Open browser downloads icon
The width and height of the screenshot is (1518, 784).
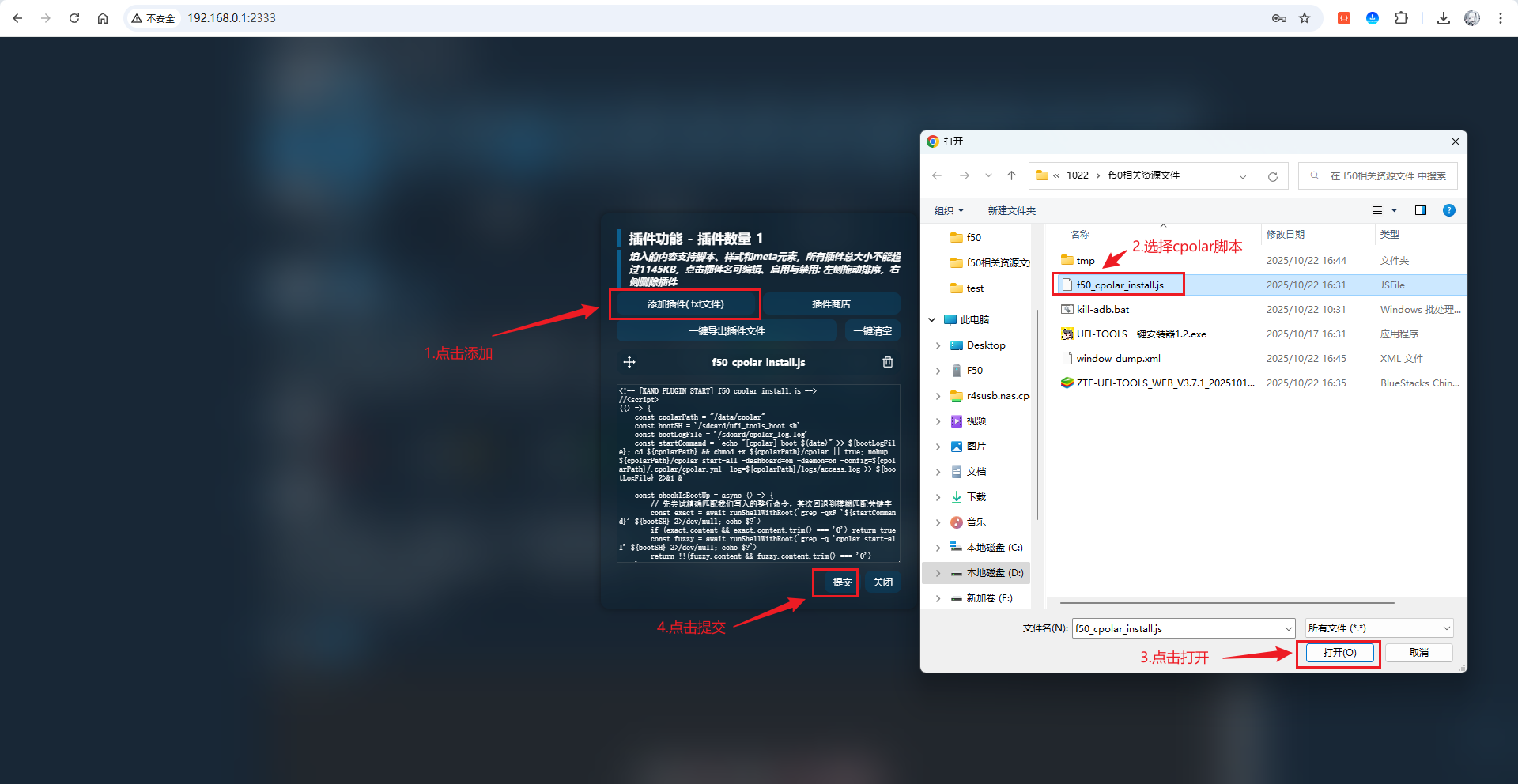click(x=1443, y=18)
